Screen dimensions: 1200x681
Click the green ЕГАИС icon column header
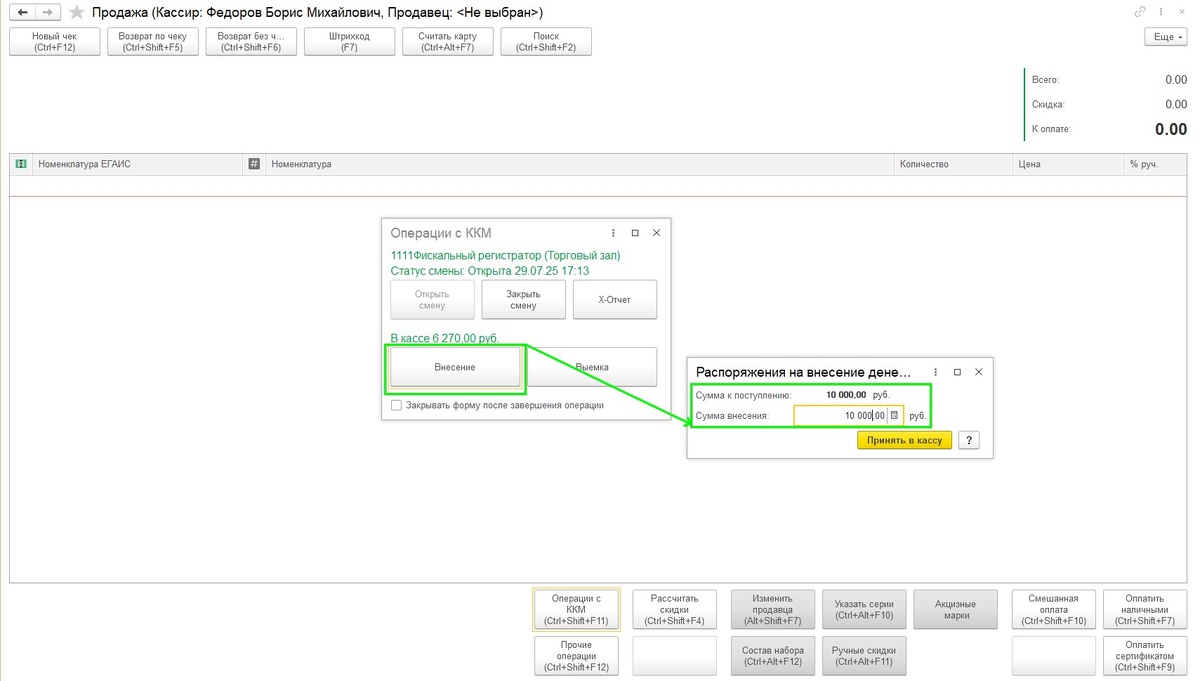(21, 163)
